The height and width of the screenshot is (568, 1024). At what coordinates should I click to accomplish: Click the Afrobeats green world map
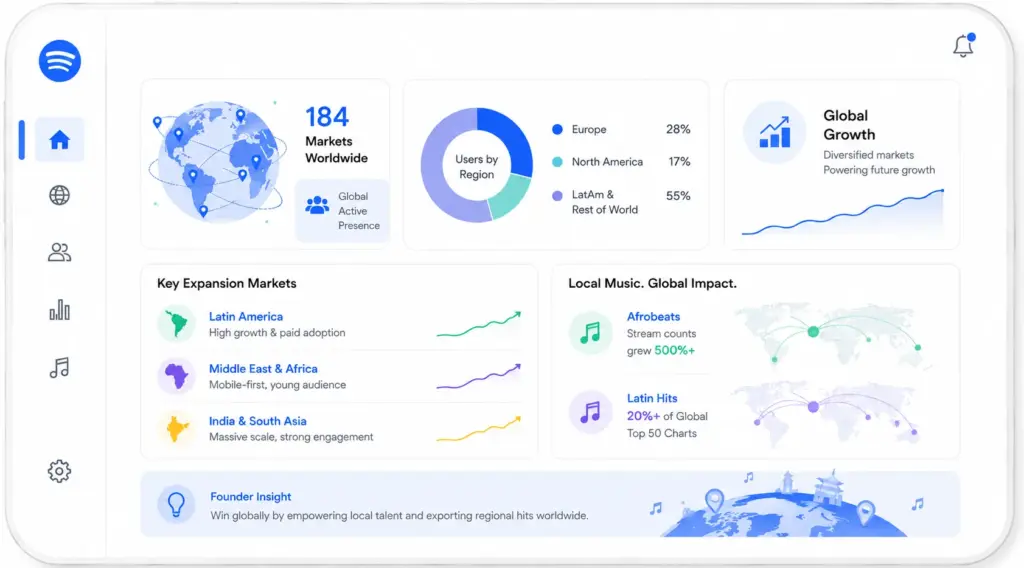(x=833, y=336)
